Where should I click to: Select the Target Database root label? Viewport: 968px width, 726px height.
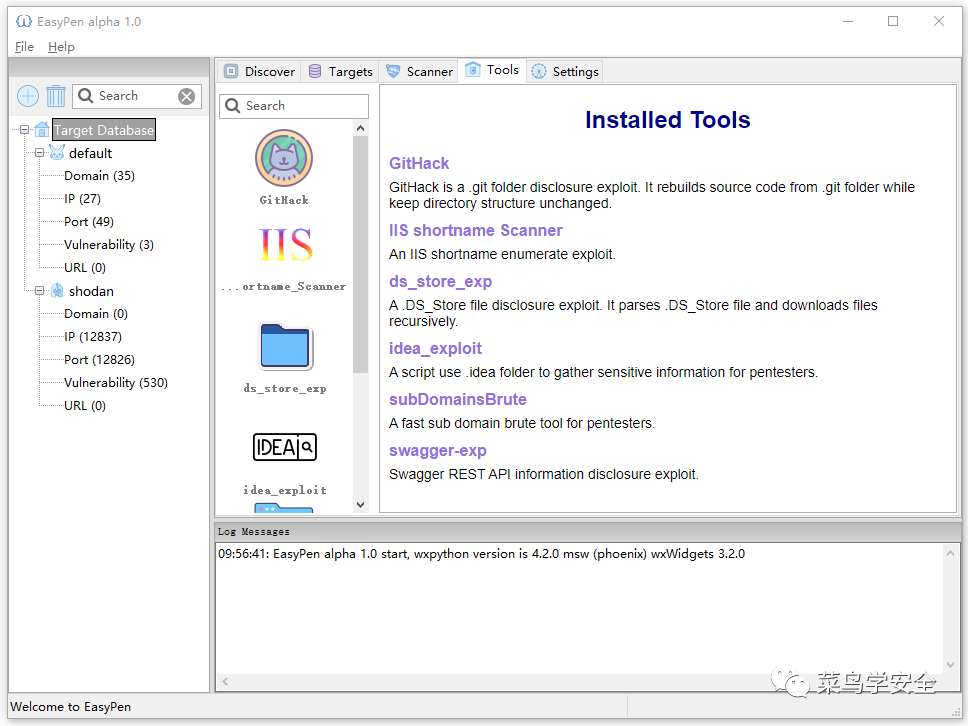[x=104, y=130]
